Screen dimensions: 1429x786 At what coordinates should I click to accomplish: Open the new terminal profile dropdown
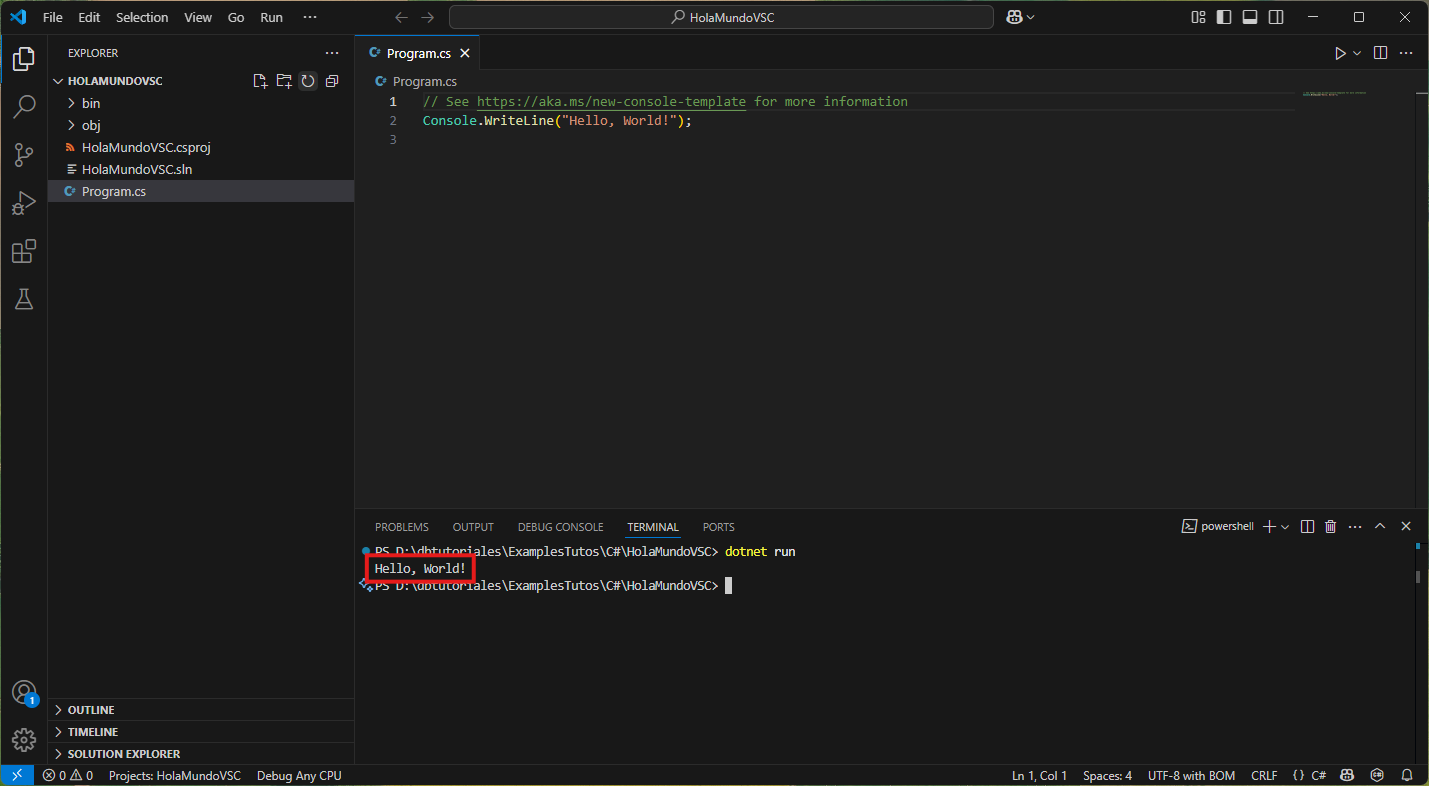coord(1285,526)
